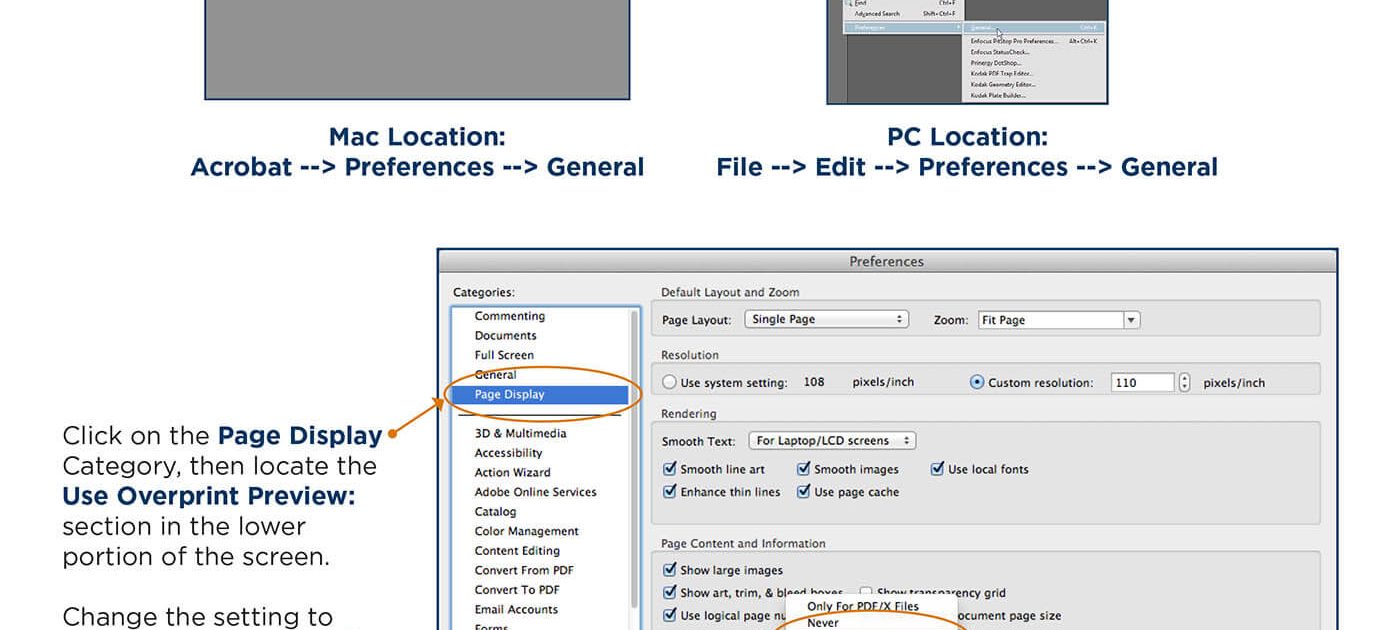Select Page Display in the Categories list
1400x630 pixels.
[541, 394]
